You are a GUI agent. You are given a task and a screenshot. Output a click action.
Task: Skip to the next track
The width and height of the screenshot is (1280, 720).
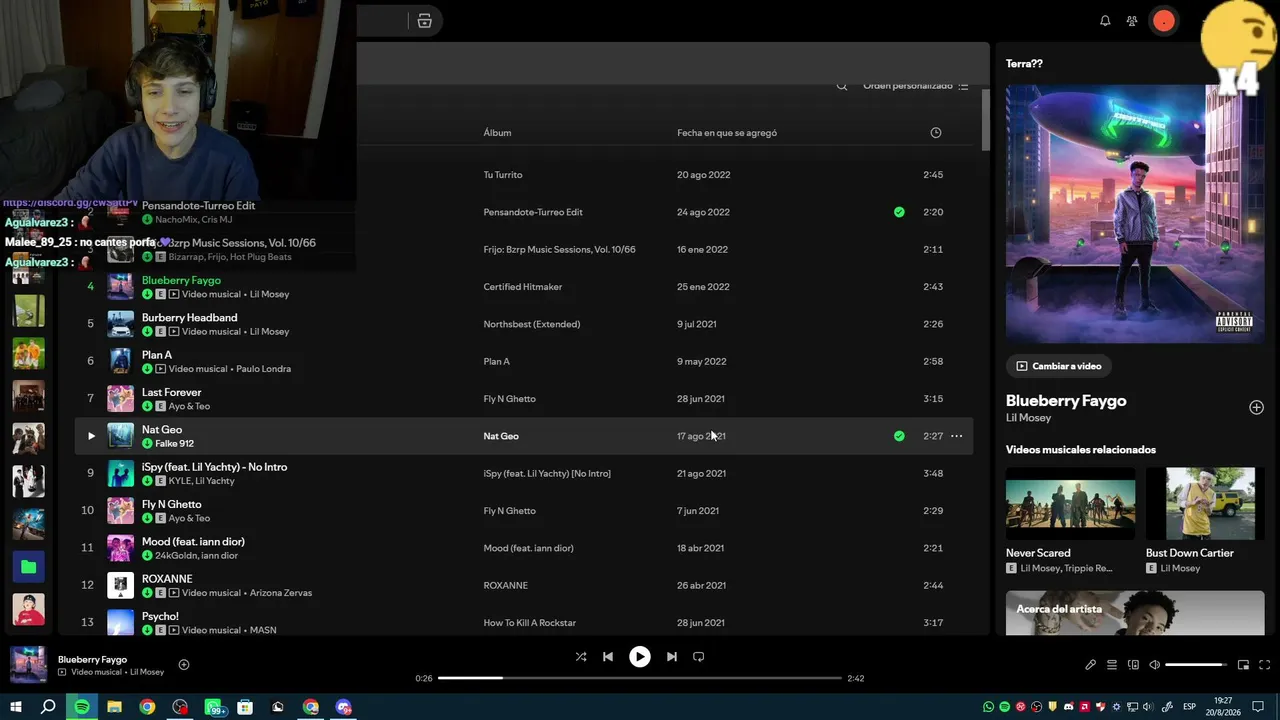(x=672, y=657)
